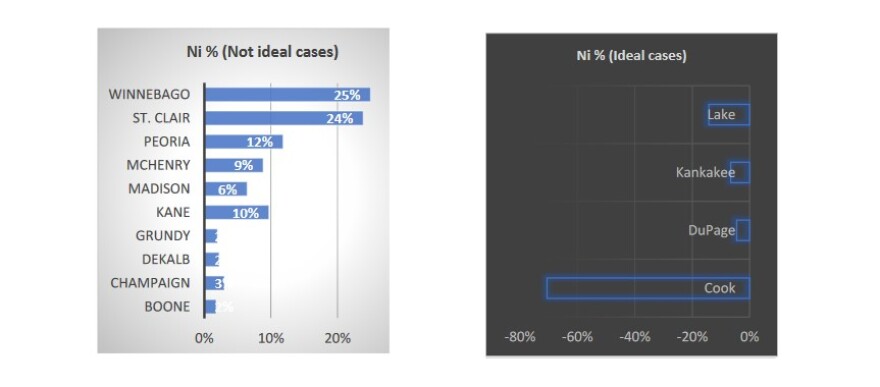Image resolution: width=880 pixels, height=387 pixels.
Task: Click the MADISON 6% bar
Action: [x=226, y=189]
